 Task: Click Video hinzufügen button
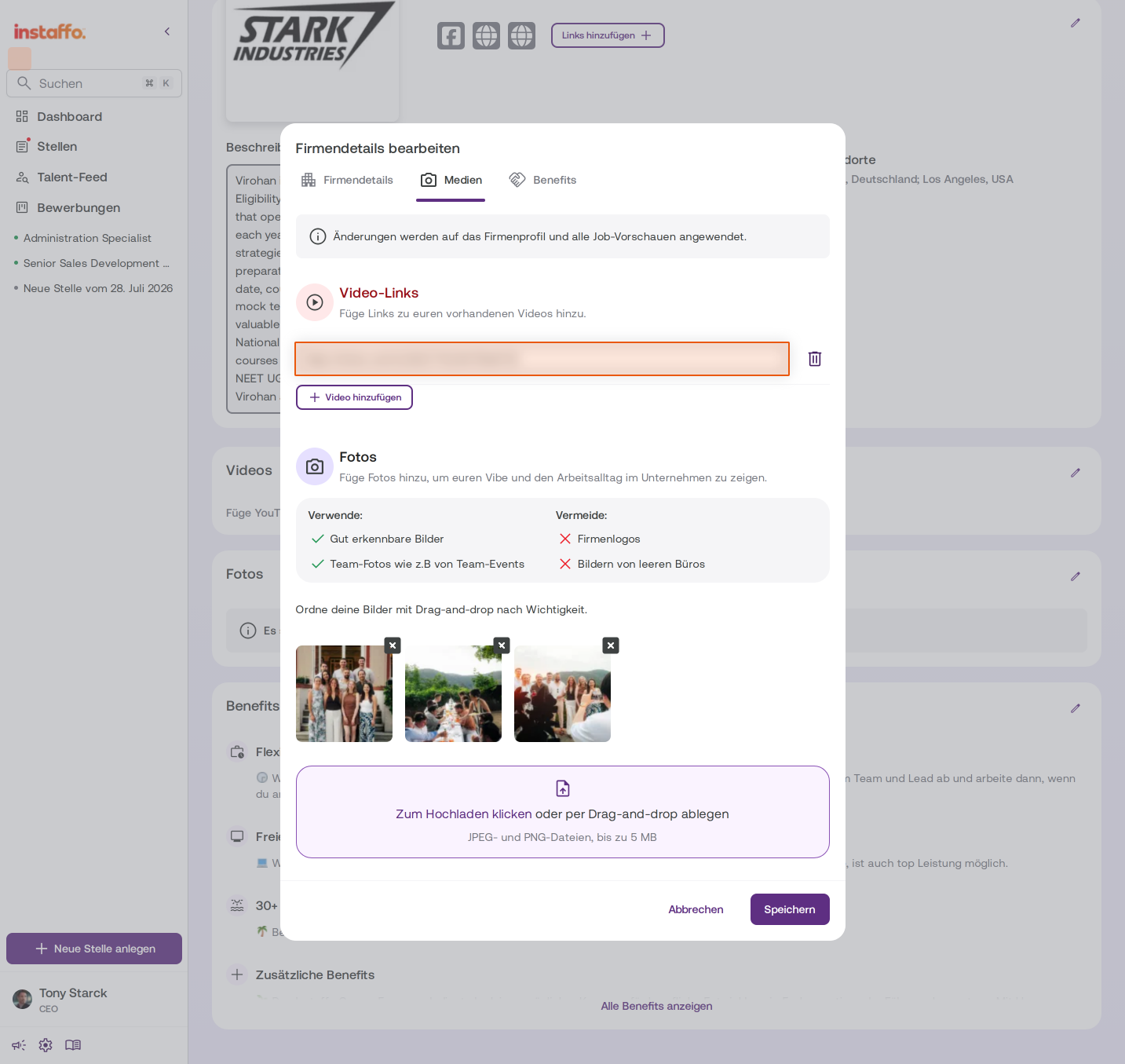pyautogui.click(x=354, y=397)
